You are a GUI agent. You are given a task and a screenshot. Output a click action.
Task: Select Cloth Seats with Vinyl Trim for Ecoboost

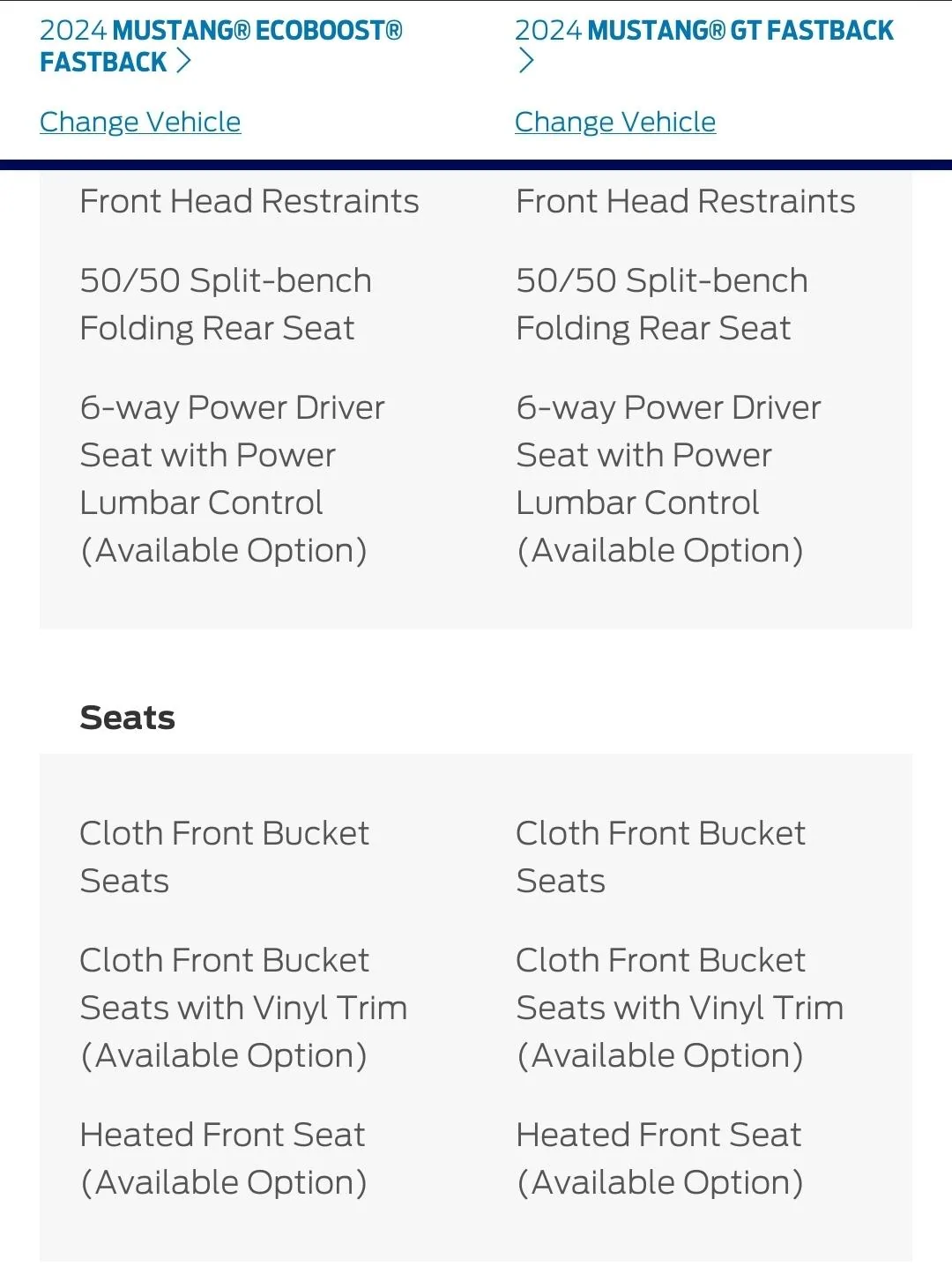[x=244, y=1008]
